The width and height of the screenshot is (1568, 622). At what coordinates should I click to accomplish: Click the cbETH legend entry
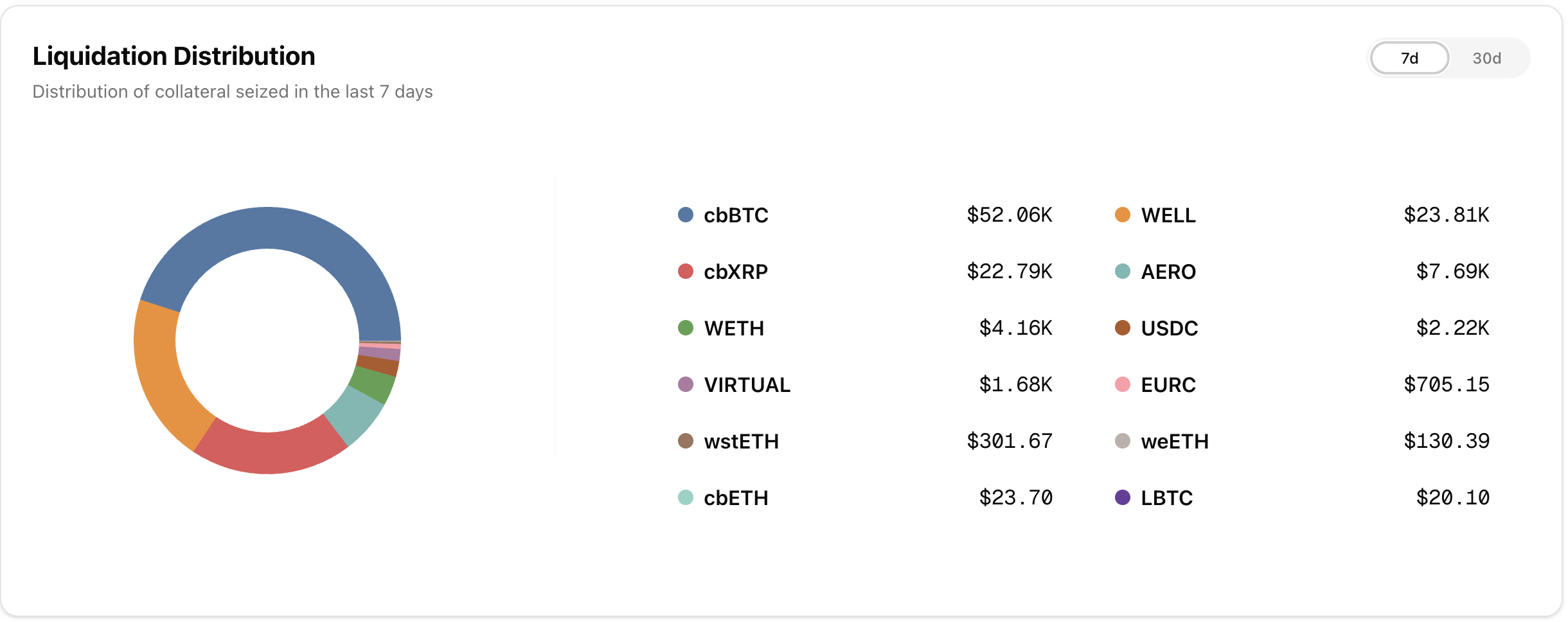(736, 498)
